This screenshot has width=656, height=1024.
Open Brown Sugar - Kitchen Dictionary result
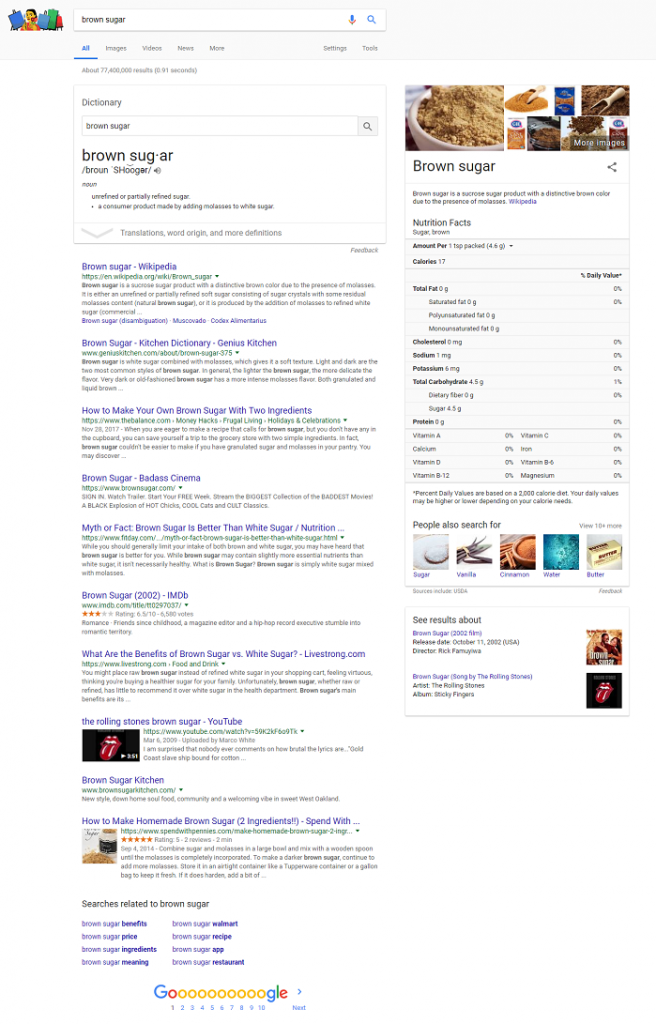(179, 343)
